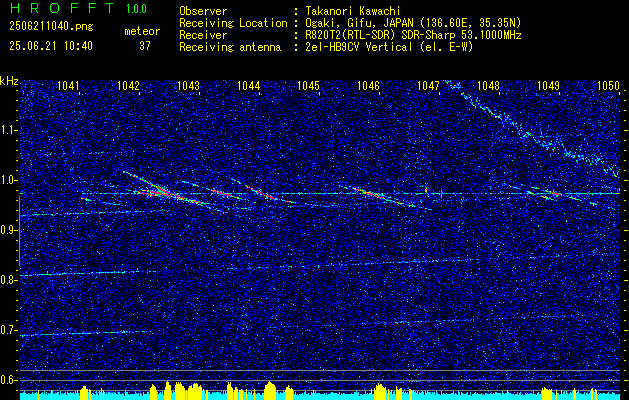Click the 0.8 frequency axis label
The image size is (629, 400).
coord(9,280)
